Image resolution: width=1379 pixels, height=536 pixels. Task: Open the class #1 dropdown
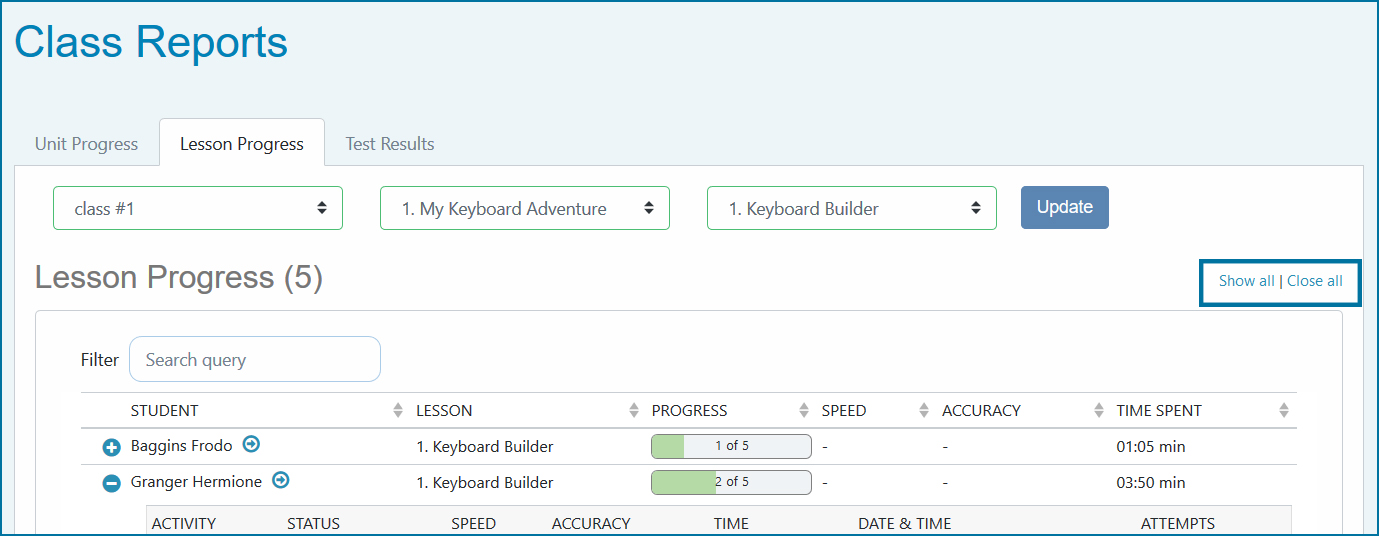coord(198,208)
